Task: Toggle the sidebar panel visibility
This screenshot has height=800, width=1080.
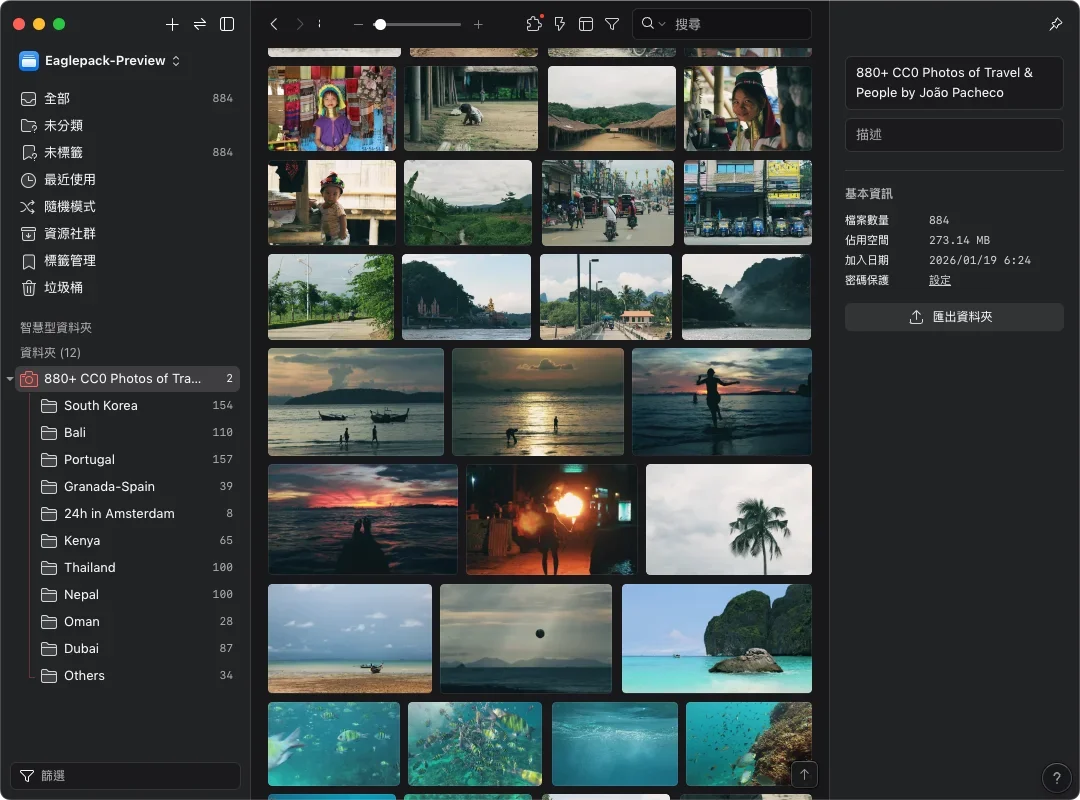Action: [x=227, y=24]
